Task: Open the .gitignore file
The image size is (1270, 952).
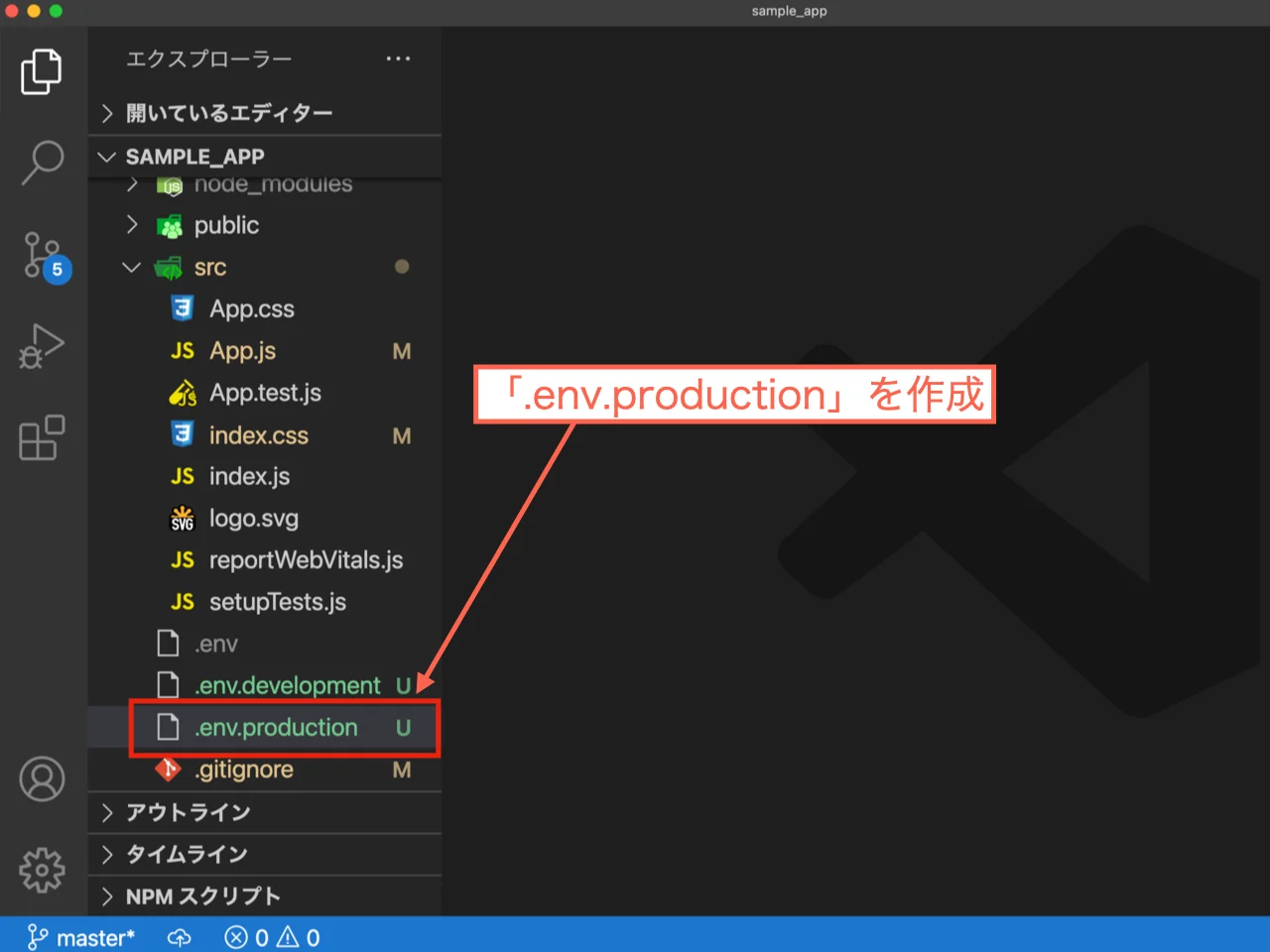Action: 244,770
